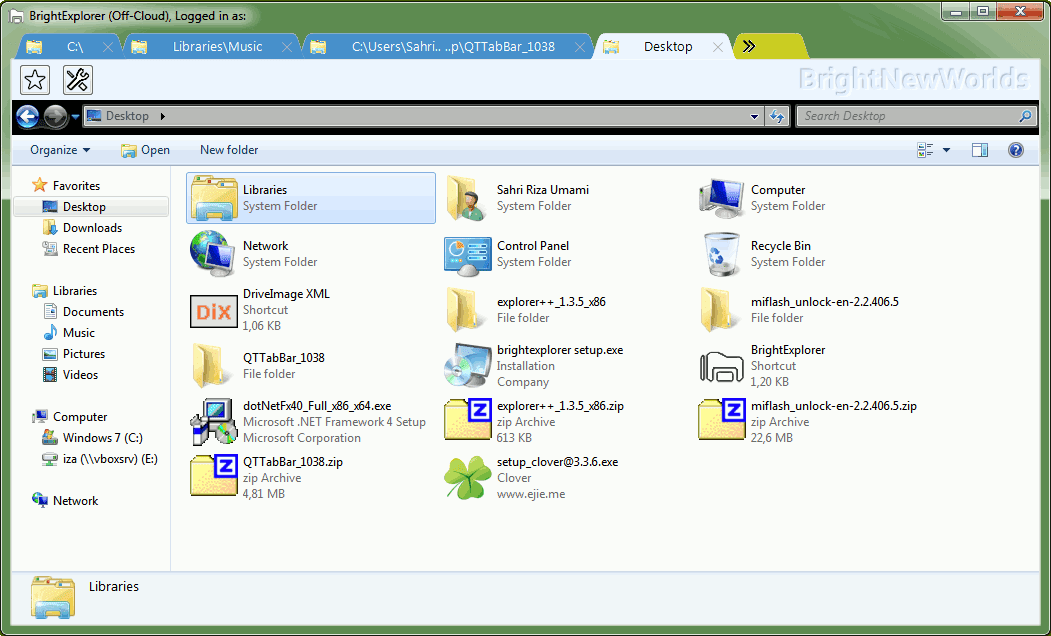Screen dimensions: 1051x636
Task: Click the change view icon
Action: pos(926,150)
